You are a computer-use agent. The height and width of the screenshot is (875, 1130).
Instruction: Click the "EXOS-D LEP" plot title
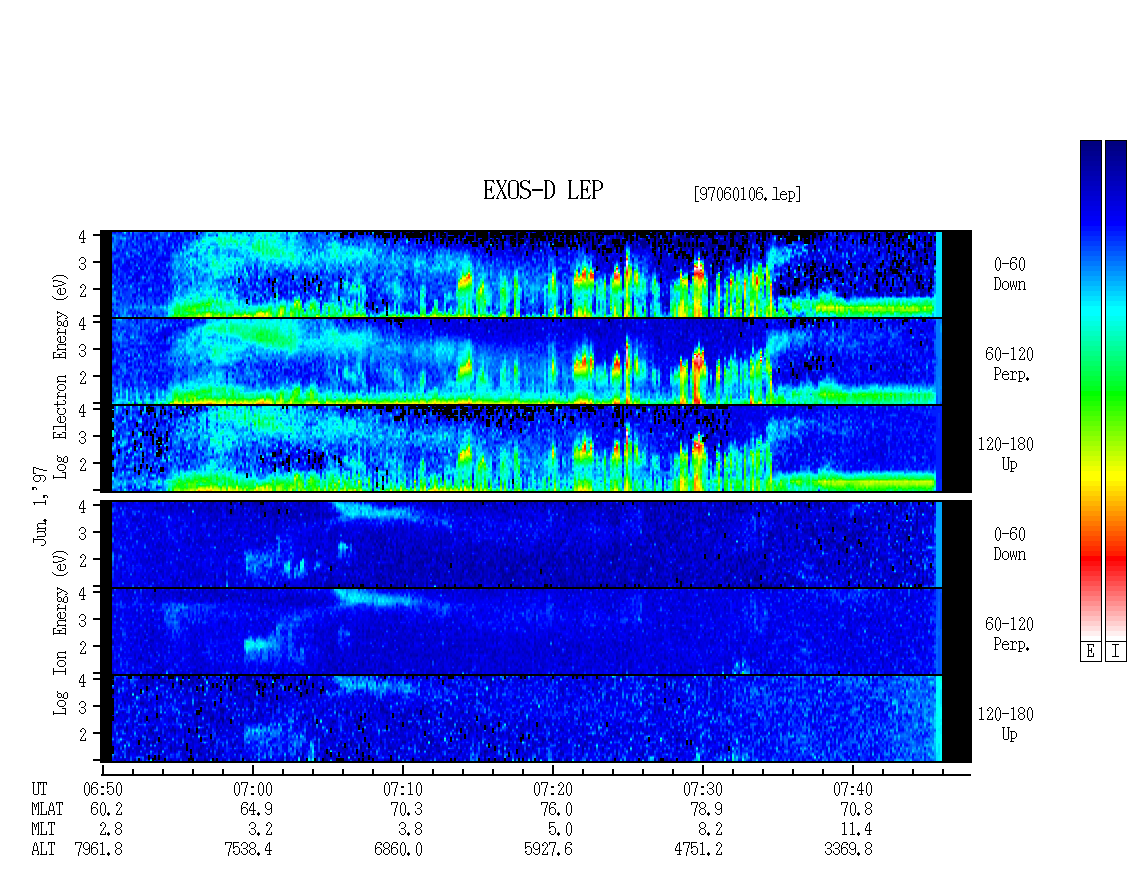pos(543,190)
